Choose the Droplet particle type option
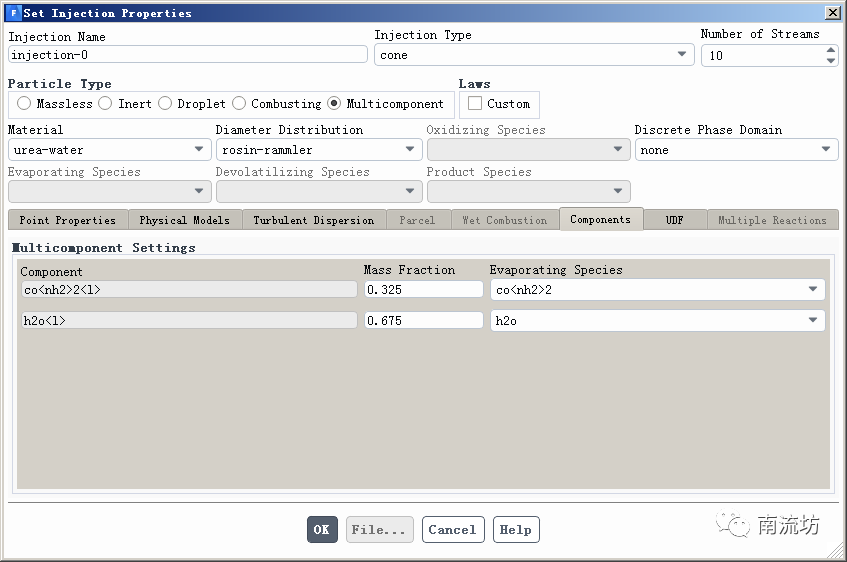Image resolution: width=847 pixels, height=562 pixels. (165, 104)
